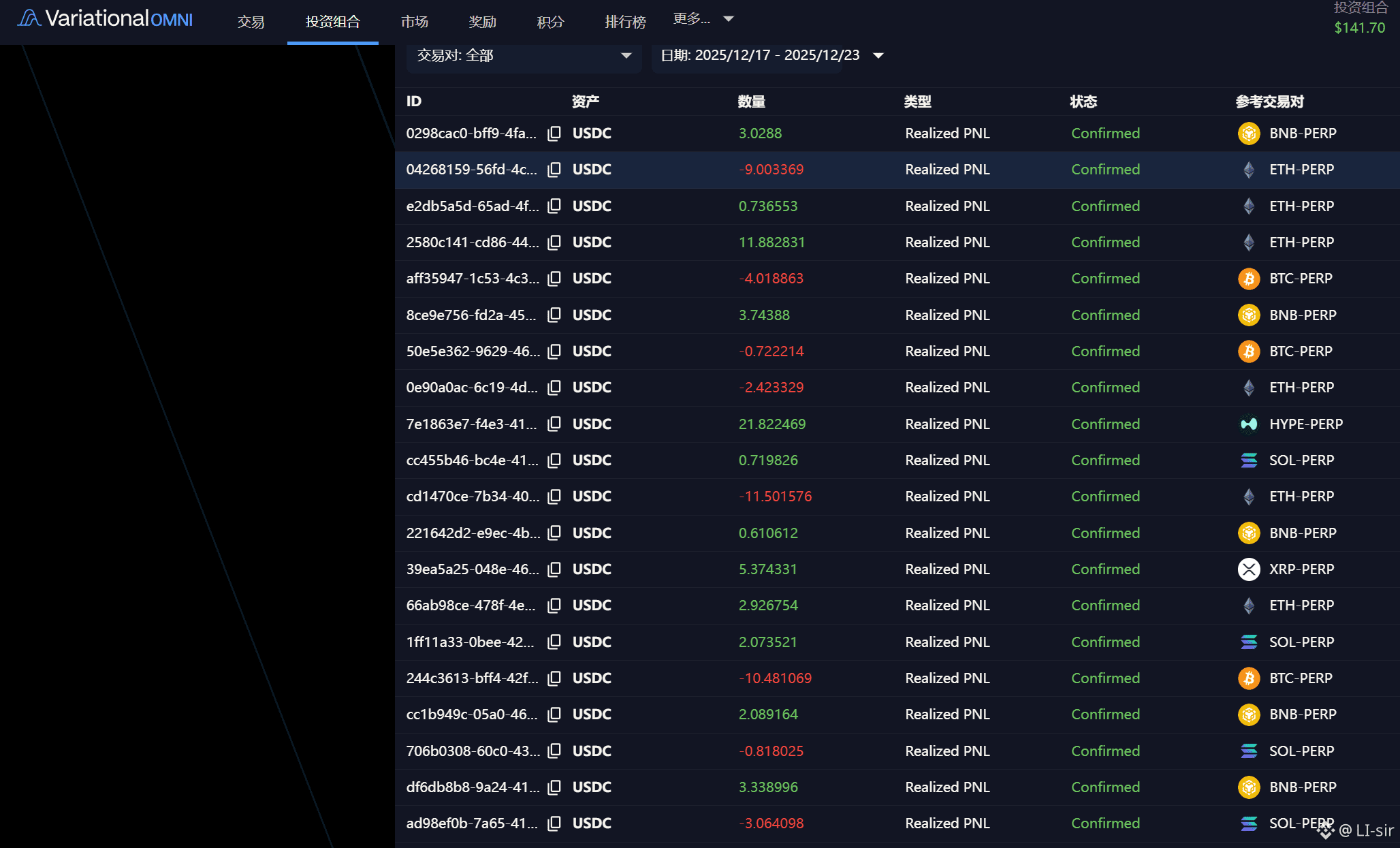Screen dimensions: 1400x848
Task: Copy ID 39ea5a25-048e-46... to clipboard
Action: pos(554,569)
